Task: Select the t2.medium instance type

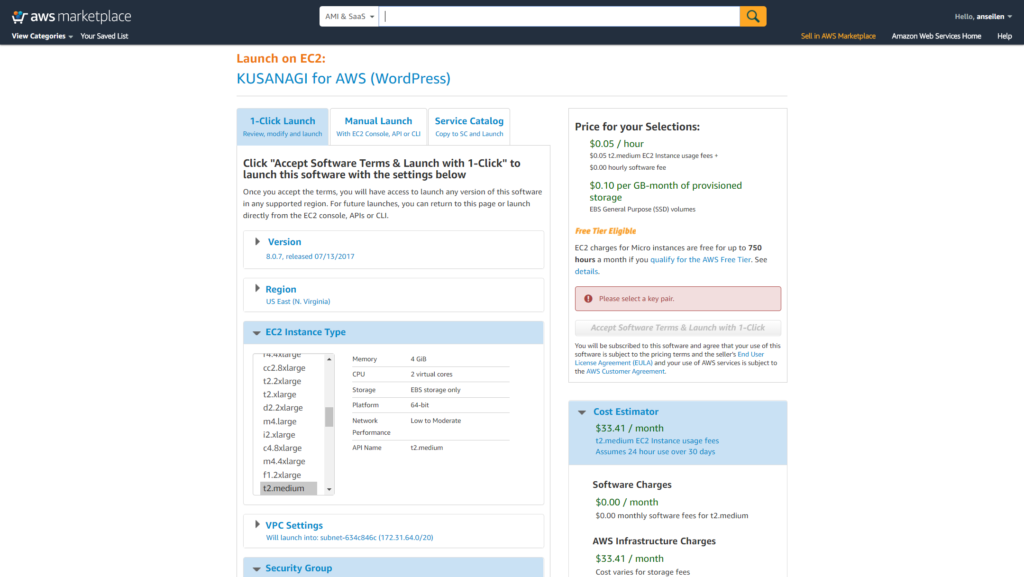Action: [x=288, y=488]
